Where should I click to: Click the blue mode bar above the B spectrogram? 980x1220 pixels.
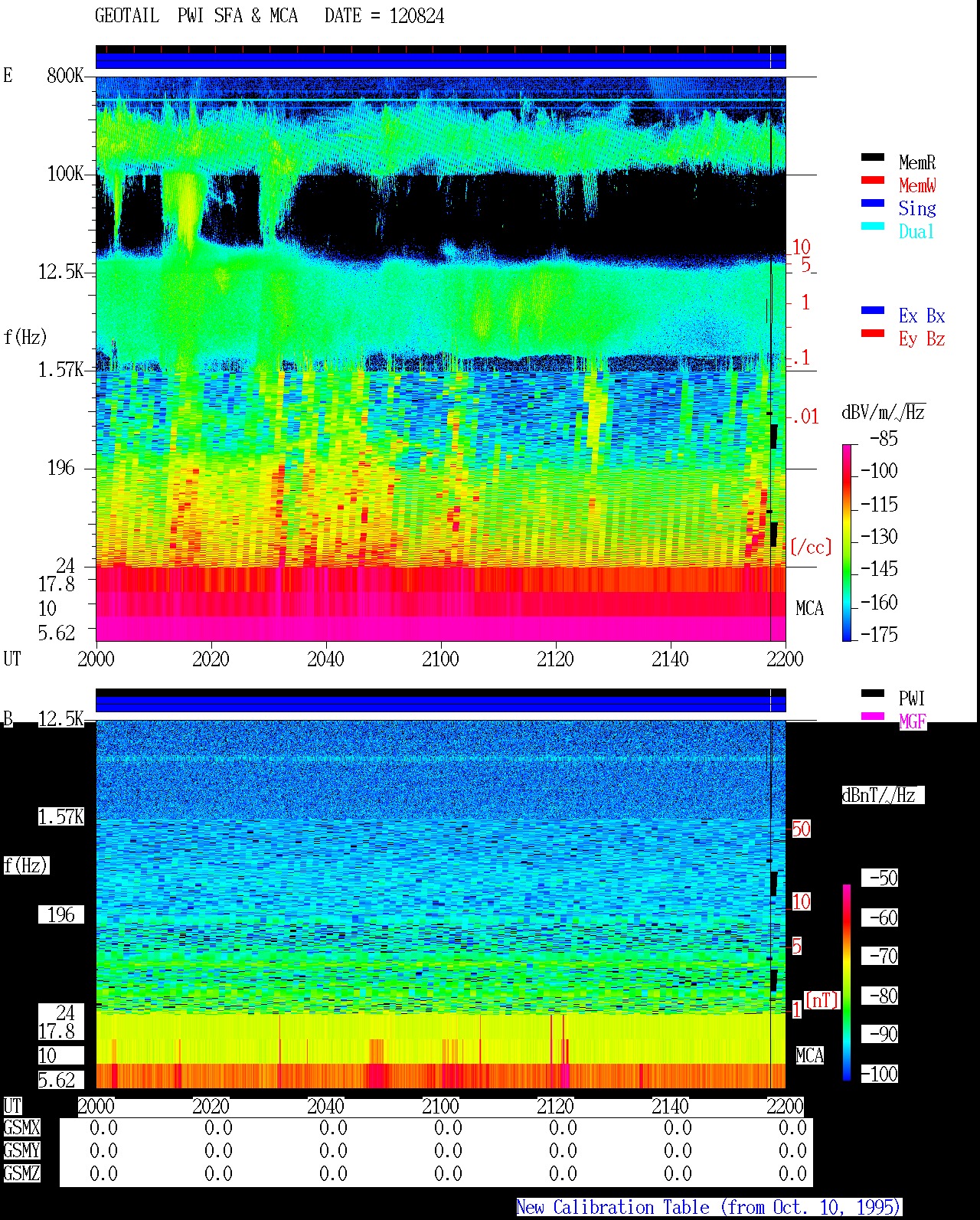[x=441, y=703]
